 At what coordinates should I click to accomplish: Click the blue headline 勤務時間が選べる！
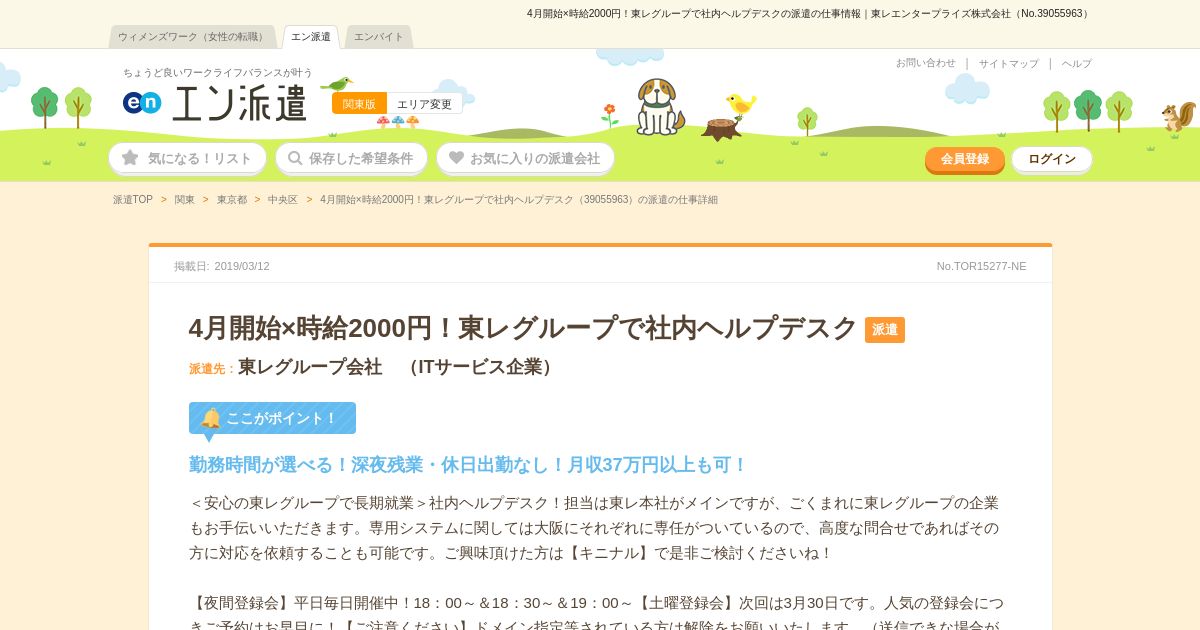pos(468,465)
